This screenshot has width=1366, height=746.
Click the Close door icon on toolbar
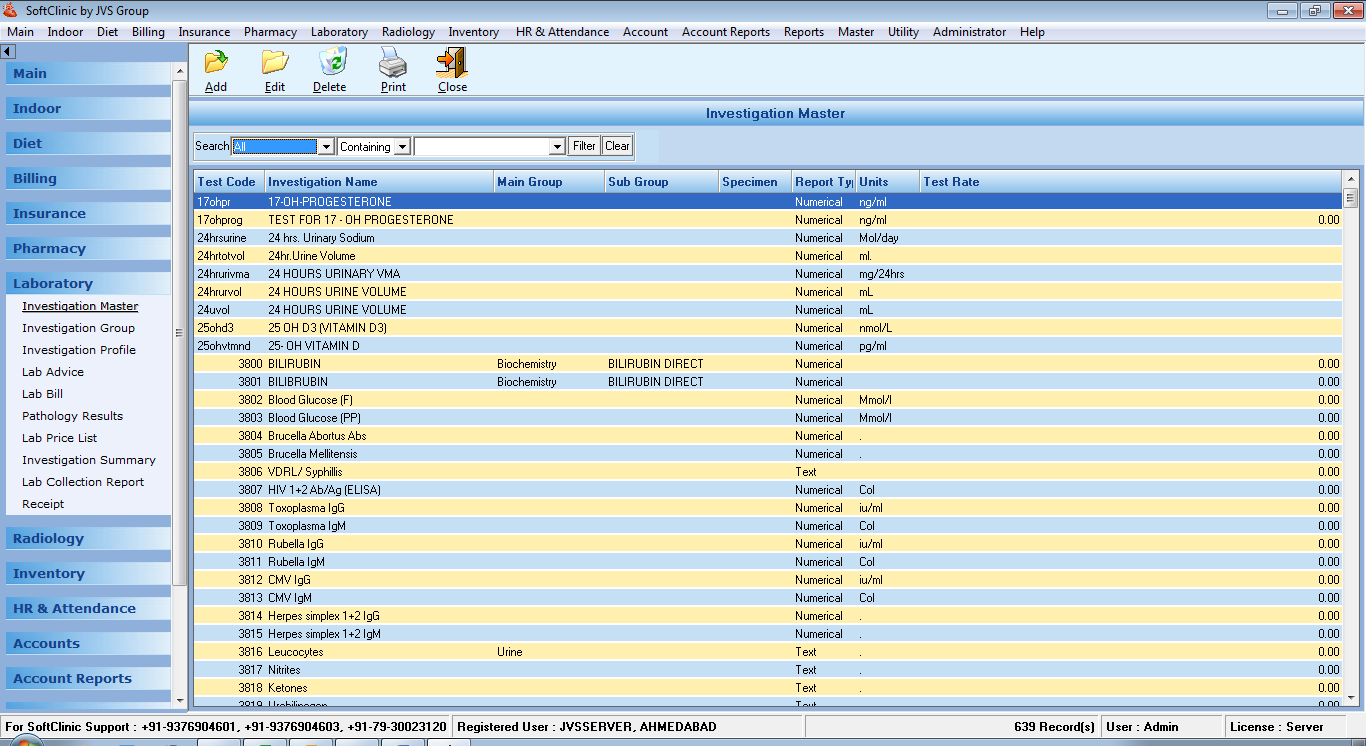[451, 70]
